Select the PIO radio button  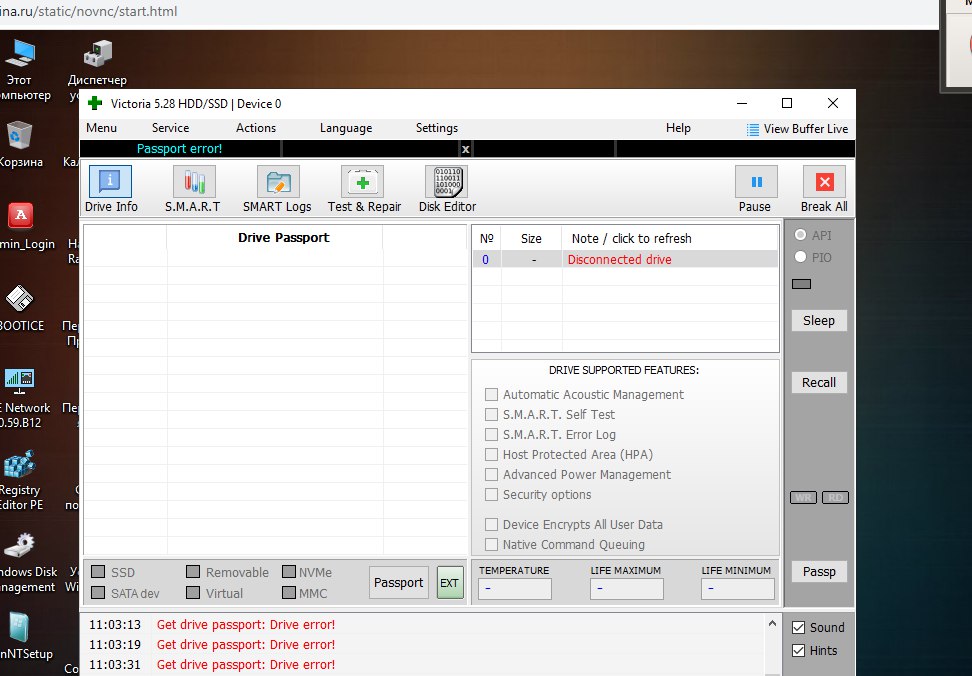click(800, 257)
